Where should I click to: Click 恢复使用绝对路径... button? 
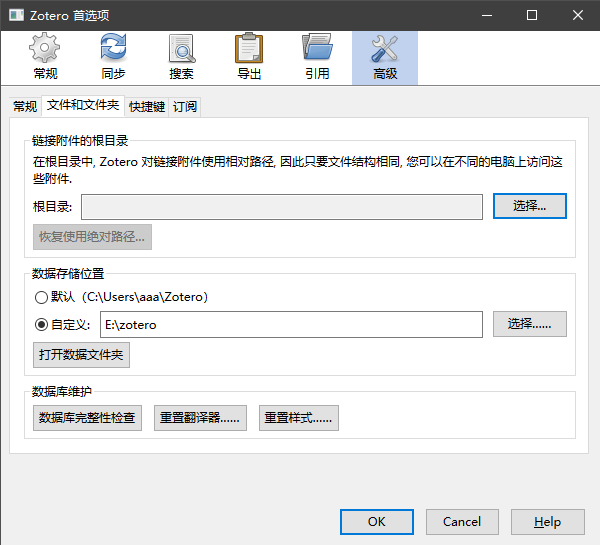click(92, 237)
